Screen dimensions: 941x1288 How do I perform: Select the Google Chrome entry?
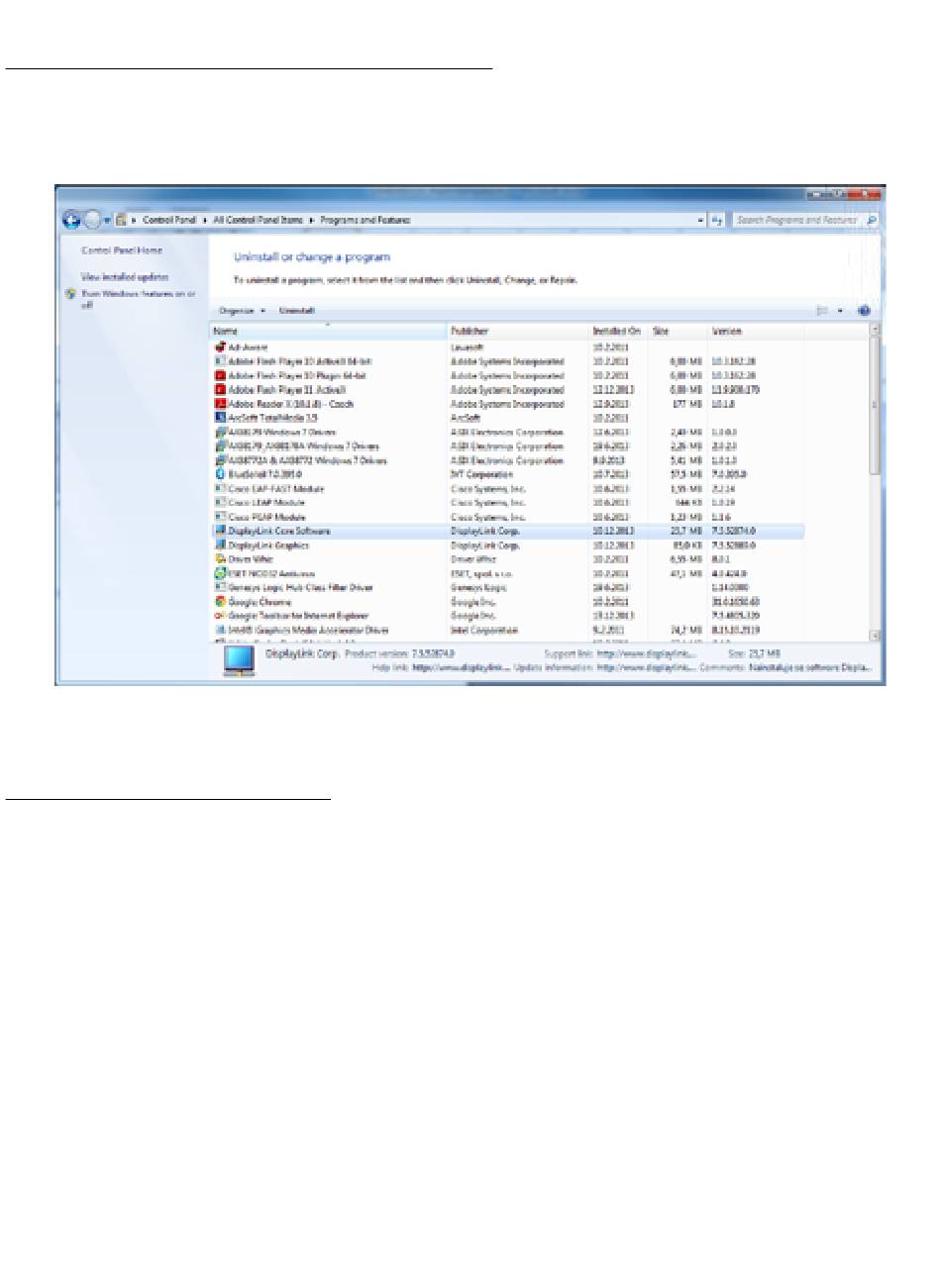pyautogui.click(x=506, y=602)
